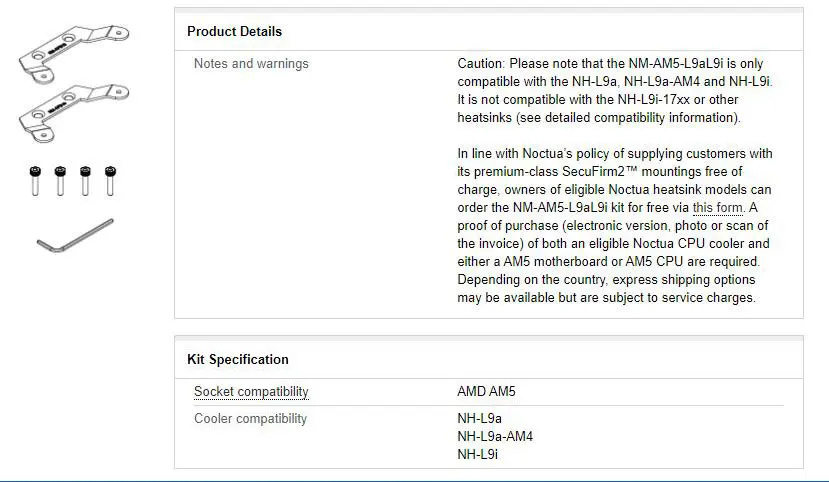Select the rightmost screw image
The width and height of the screenshot is (829, 482).
(110, 180)
